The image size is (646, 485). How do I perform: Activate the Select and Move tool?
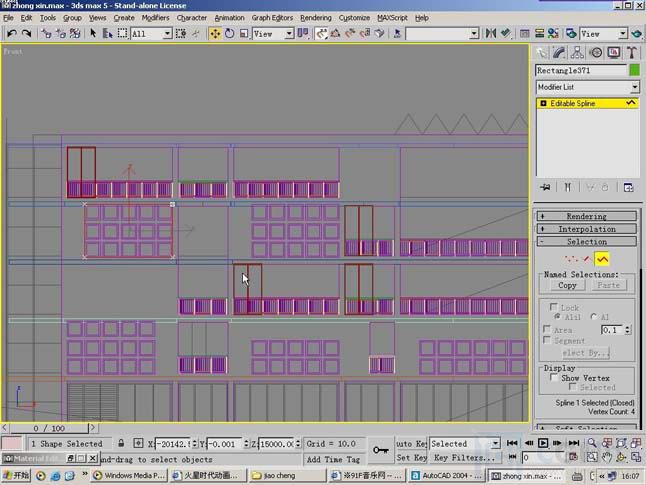click(x=215, y=33)
